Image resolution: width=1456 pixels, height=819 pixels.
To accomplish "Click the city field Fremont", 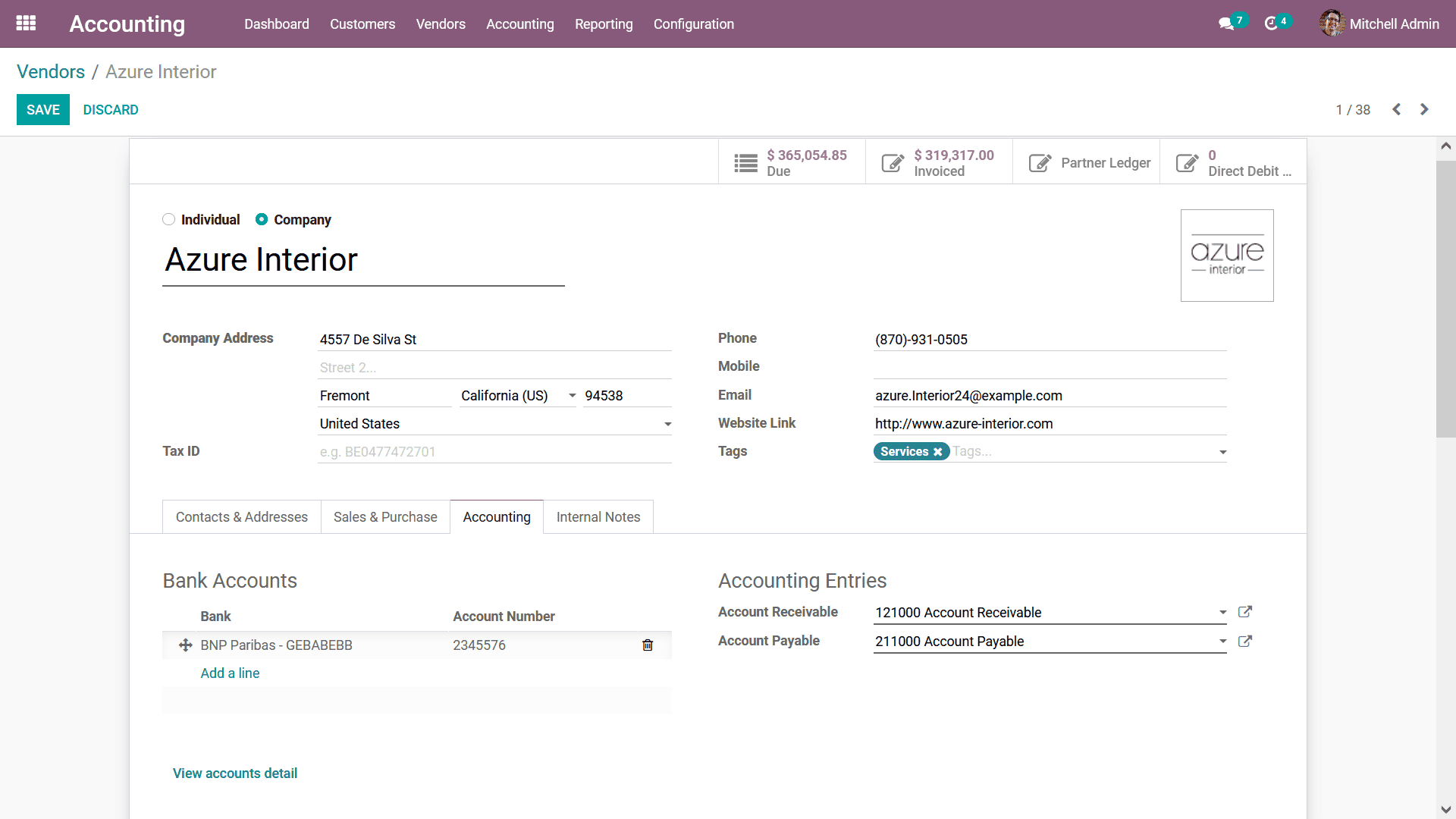I will point(384,396).
